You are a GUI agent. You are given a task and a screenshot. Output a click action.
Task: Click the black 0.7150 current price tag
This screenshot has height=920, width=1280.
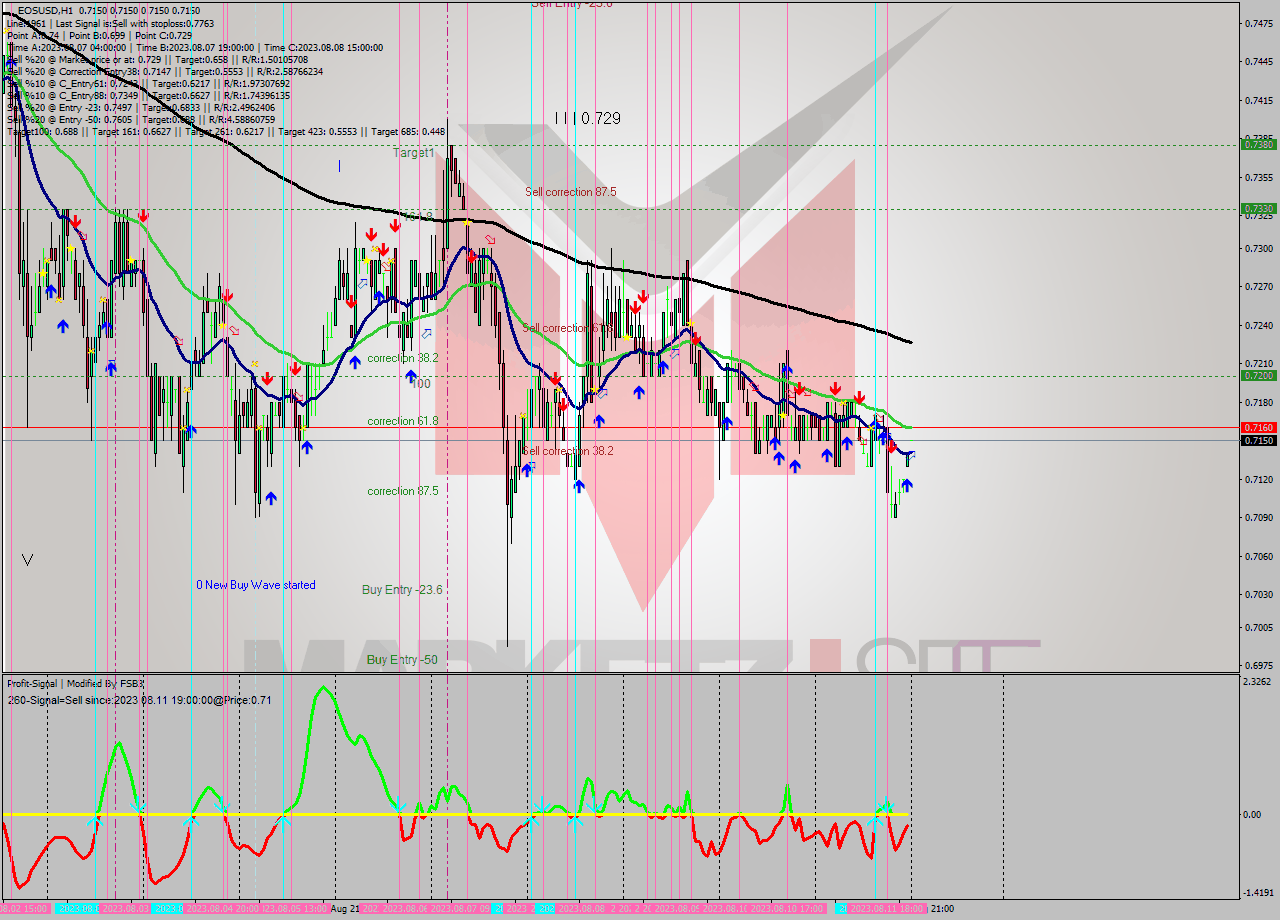[1258, 440]
